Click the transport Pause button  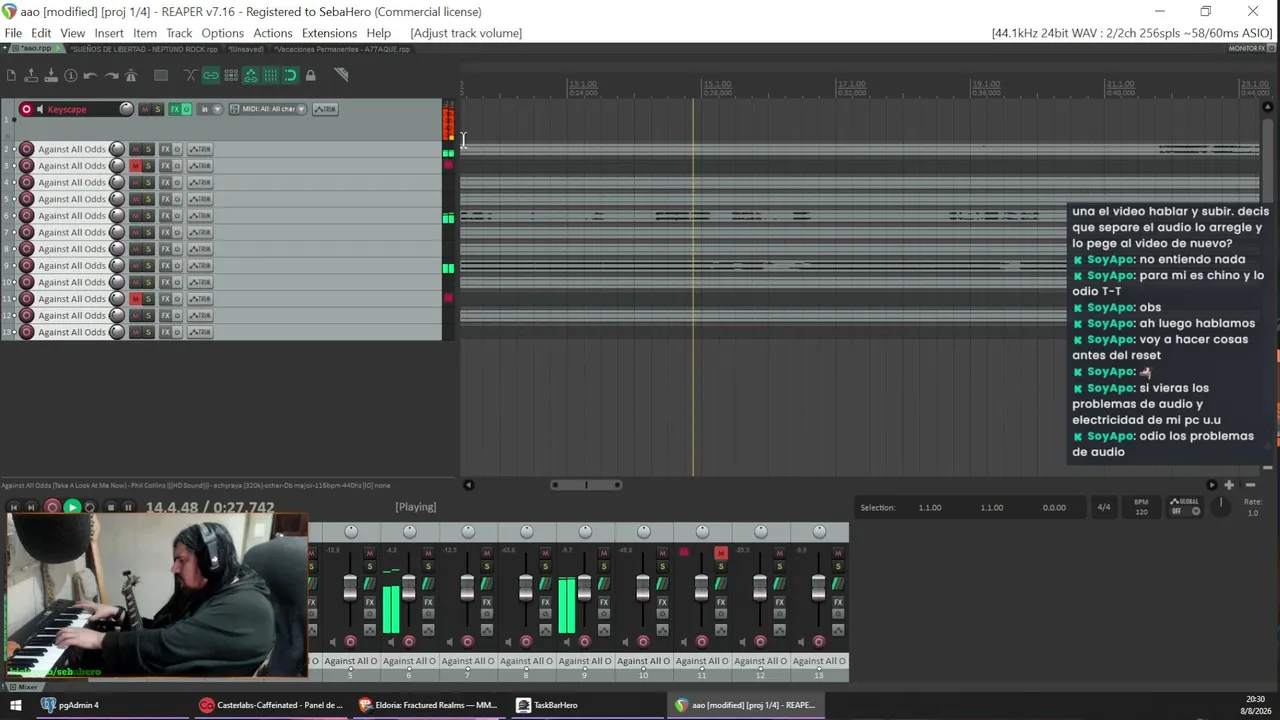pos(128,508)
